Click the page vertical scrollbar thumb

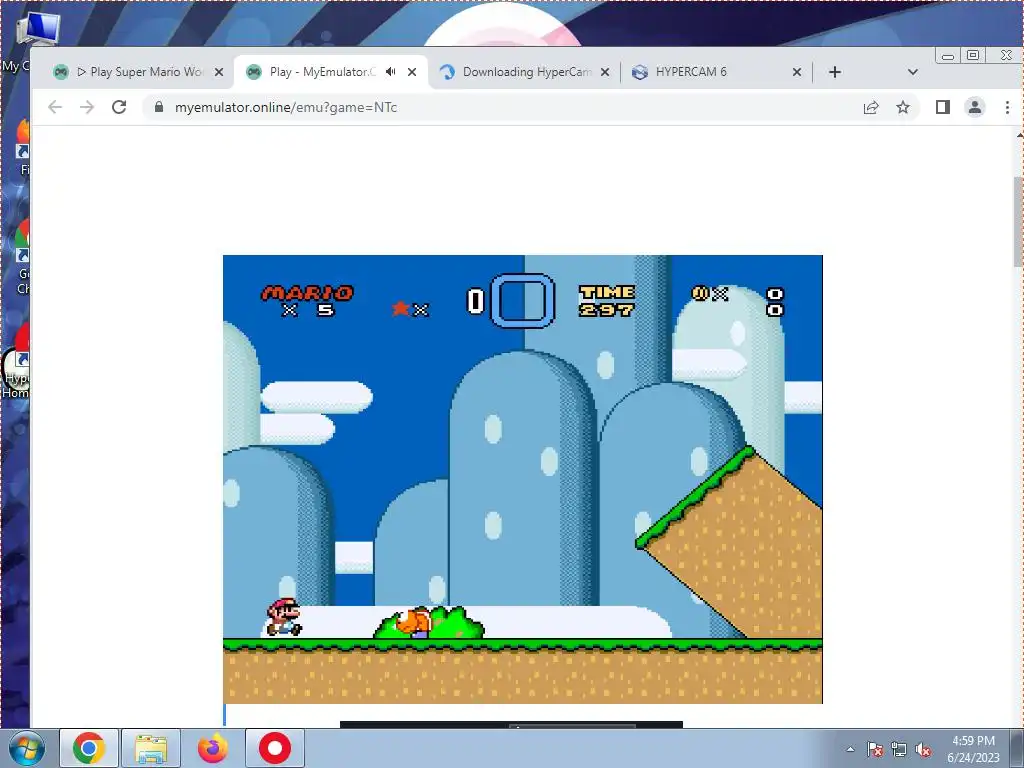coord(1018,222)
